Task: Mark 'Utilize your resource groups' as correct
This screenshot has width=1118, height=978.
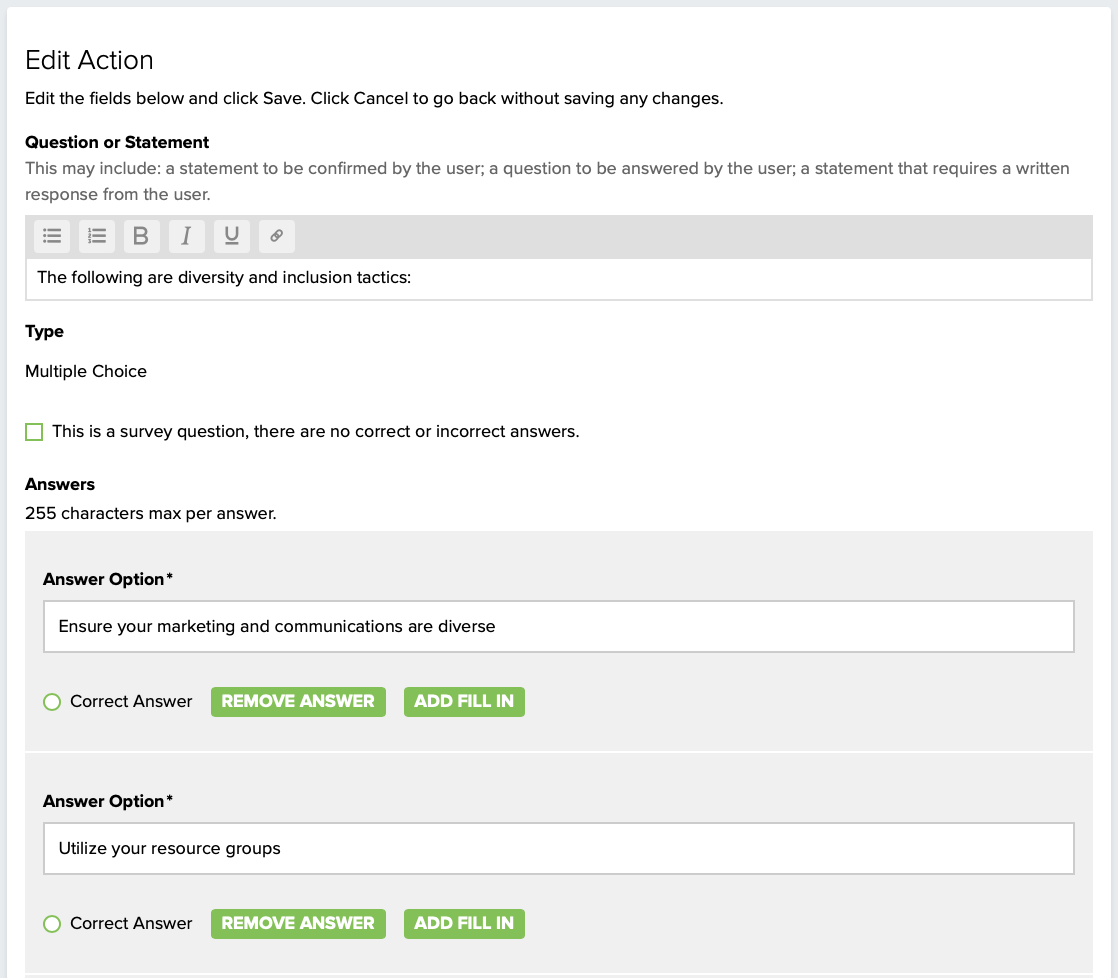Action: pos(53,924)
